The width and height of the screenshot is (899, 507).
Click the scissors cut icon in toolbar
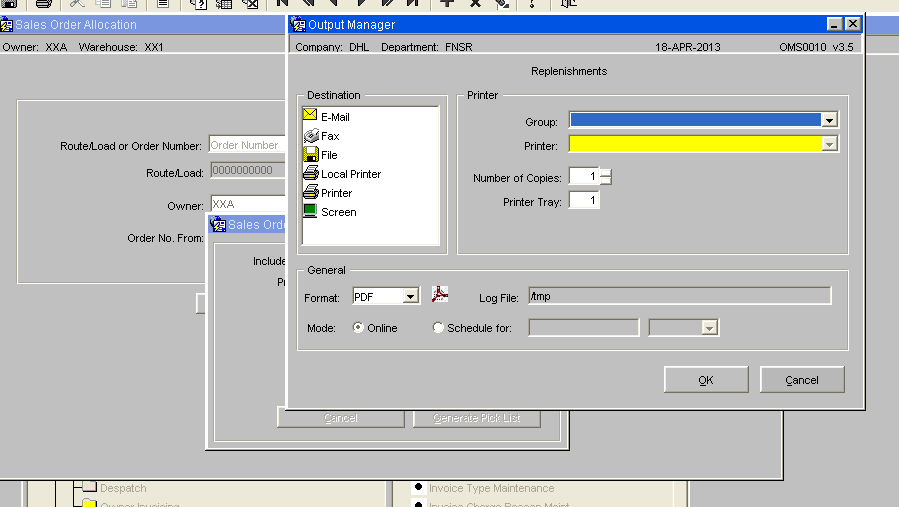(x=77, y=3)
